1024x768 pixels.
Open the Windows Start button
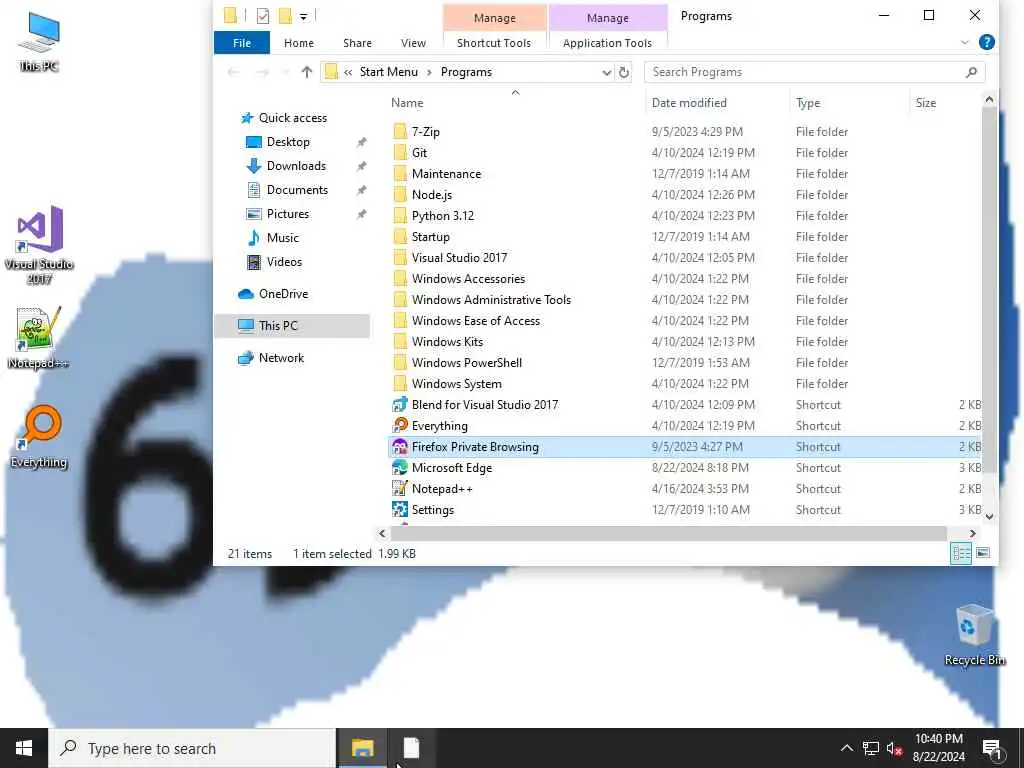(24, 748)
